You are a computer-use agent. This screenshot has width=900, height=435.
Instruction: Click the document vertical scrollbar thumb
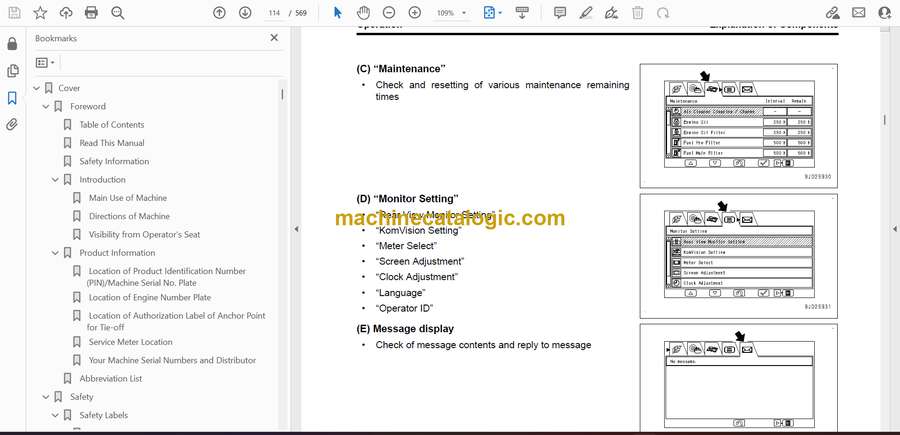point(884,119)
